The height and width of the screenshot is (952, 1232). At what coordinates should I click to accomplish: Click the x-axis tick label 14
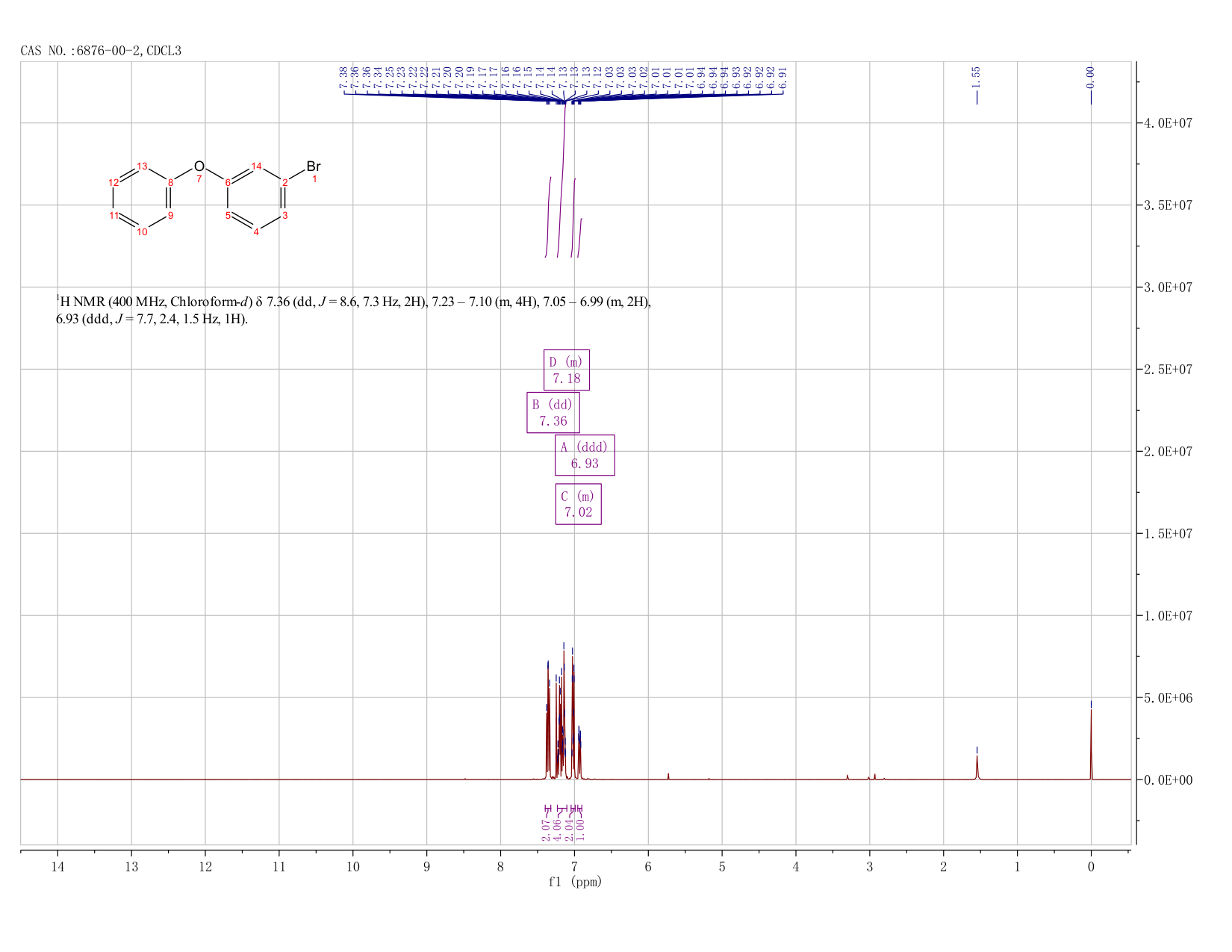tap(57, 867)
